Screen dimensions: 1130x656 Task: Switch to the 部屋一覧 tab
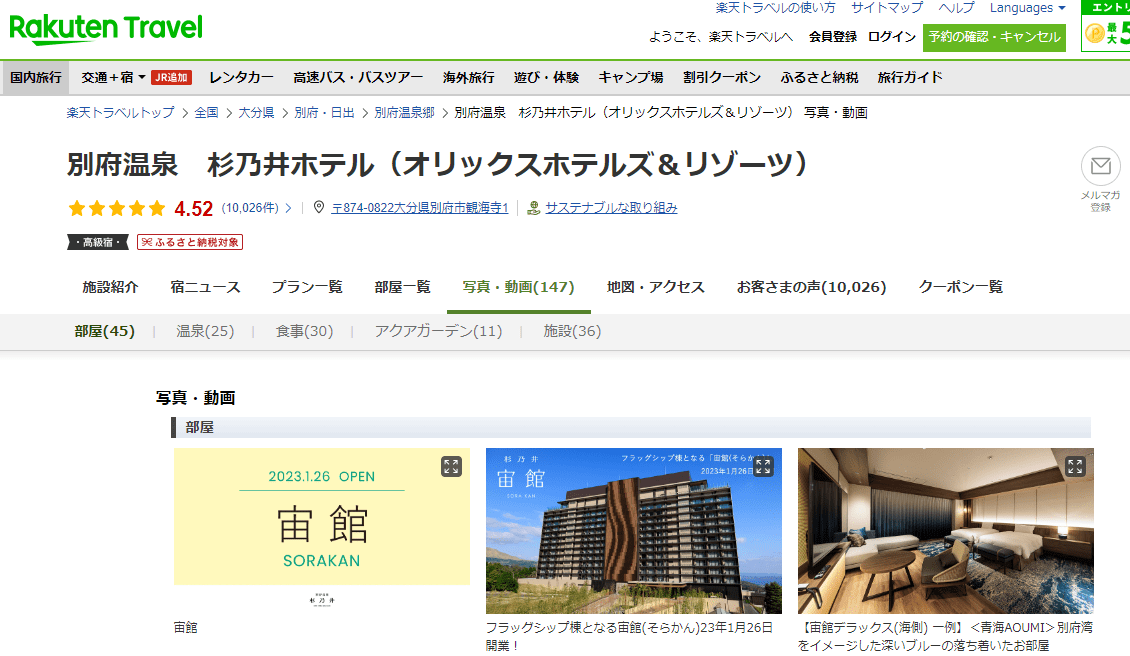[402, 287]
